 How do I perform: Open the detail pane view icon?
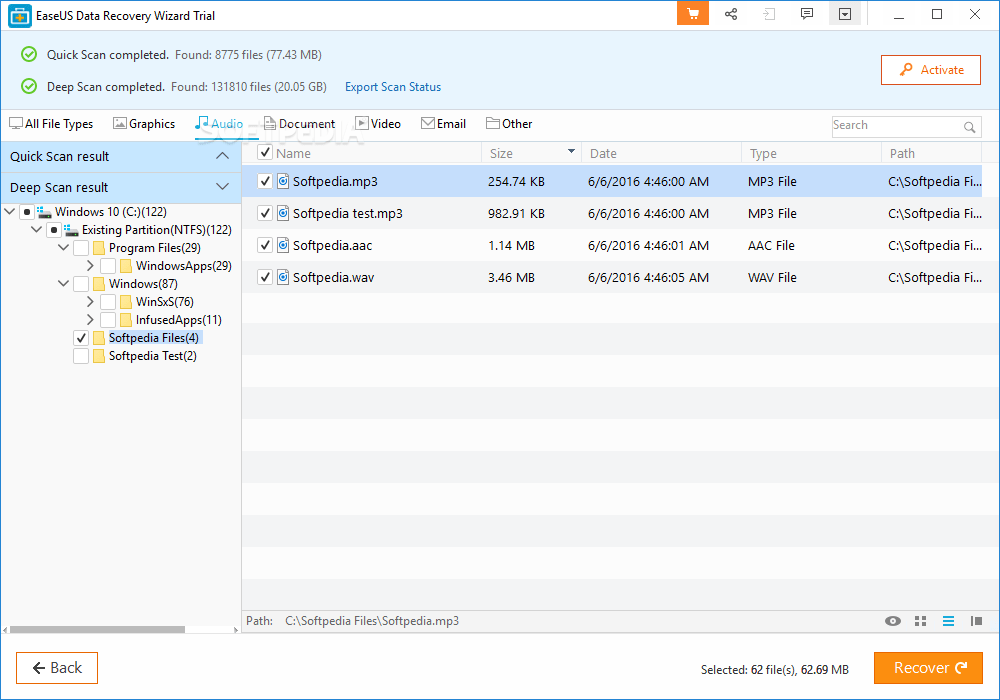pyautogui.click(x=976, y=621)
